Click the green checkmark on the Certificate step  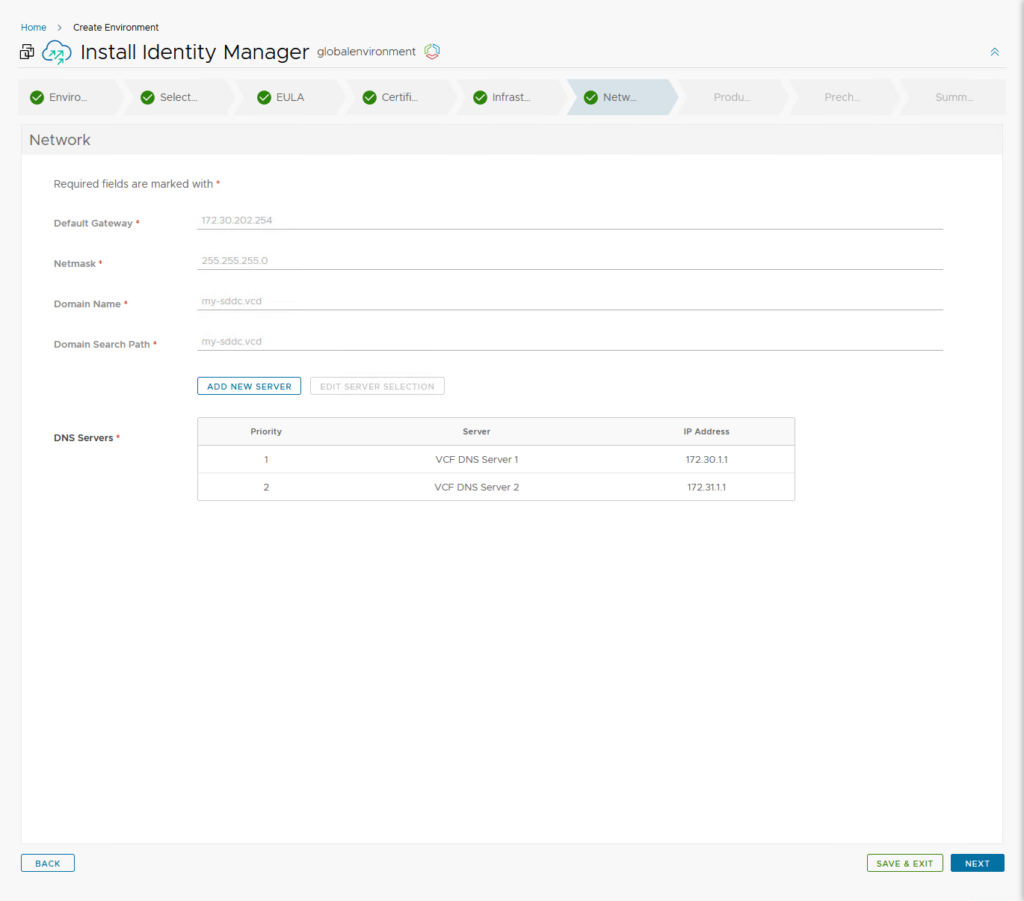tap(369, 97)
